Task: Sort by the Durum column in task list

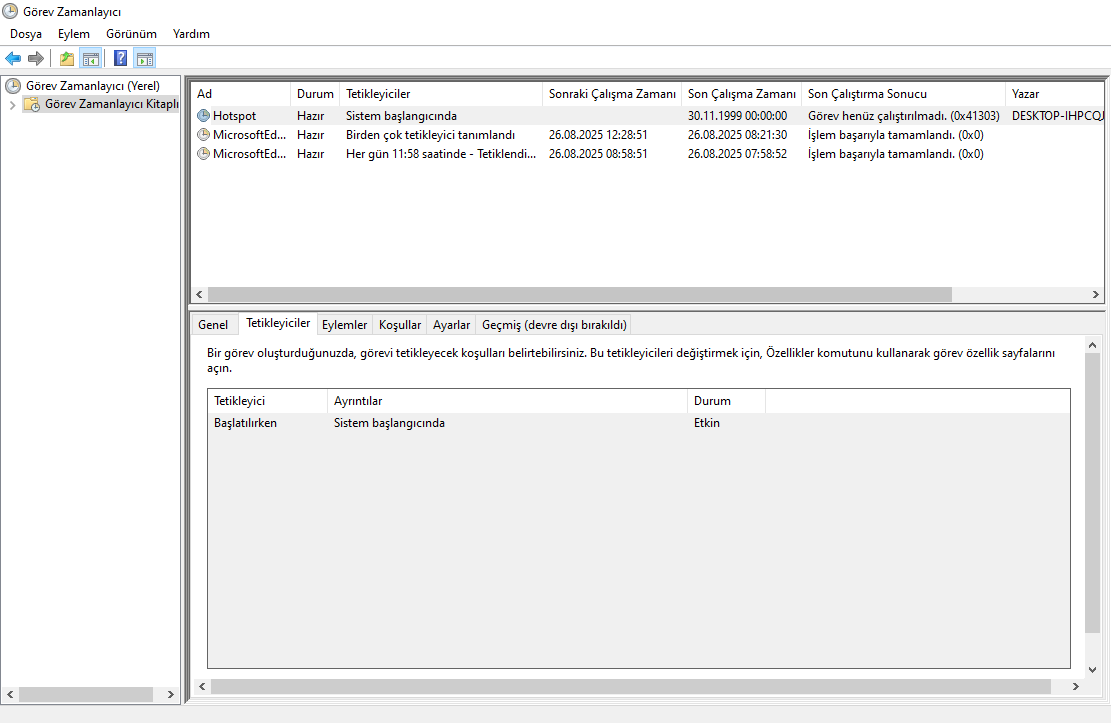Action: 315,94
